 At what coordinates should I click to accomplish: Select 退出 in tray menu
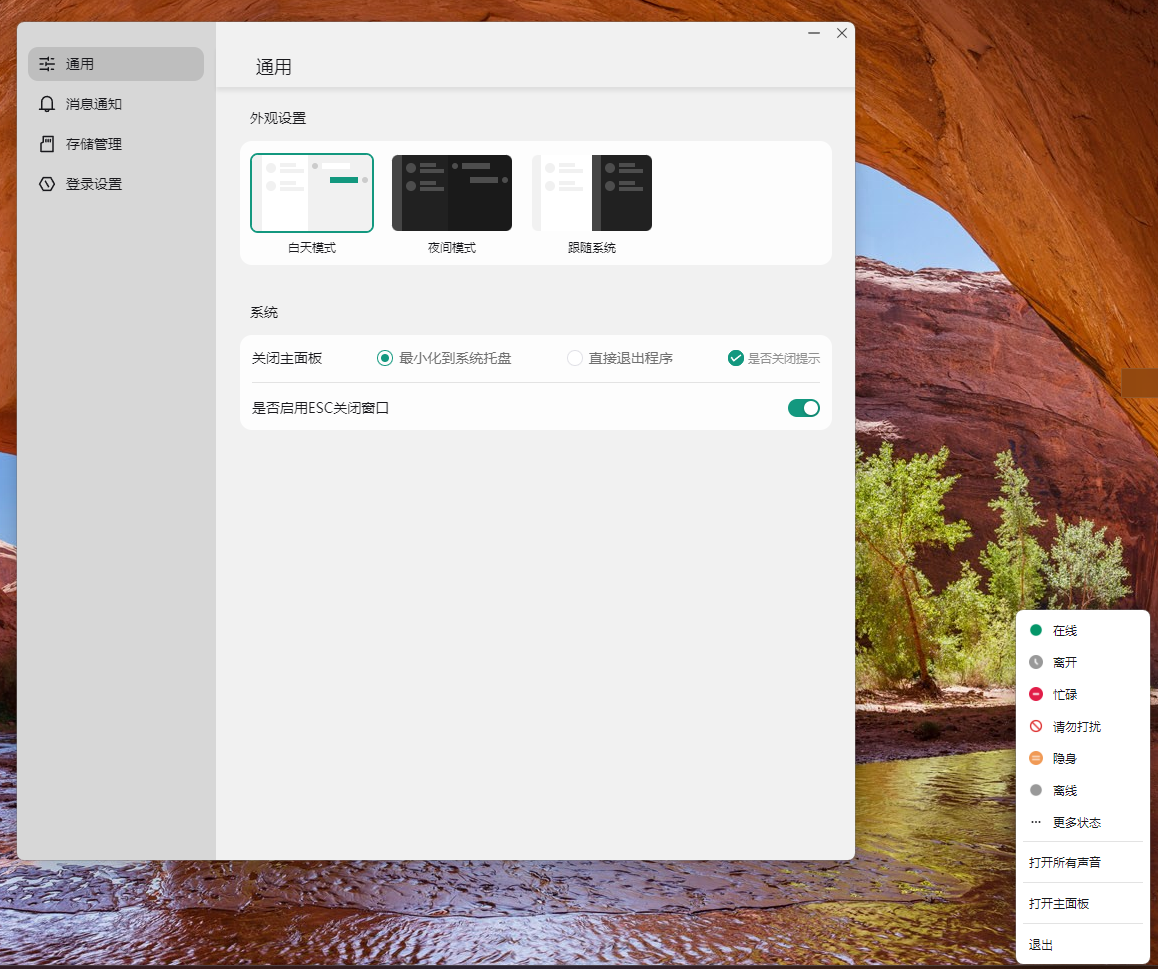pyautogui.click(x=1083, y=944)
